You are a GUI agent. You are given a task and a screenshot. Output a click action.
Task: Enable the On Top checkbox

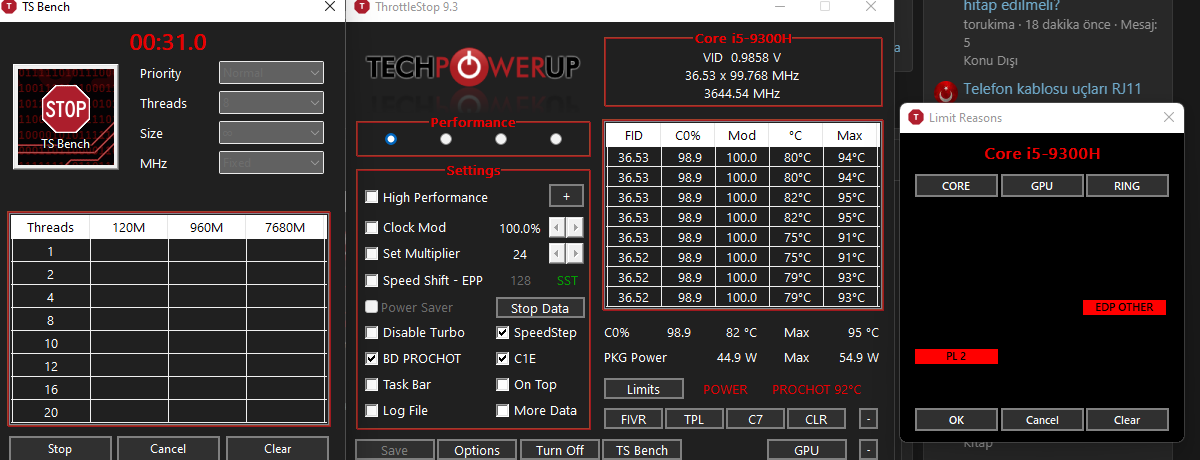[503, 385]
